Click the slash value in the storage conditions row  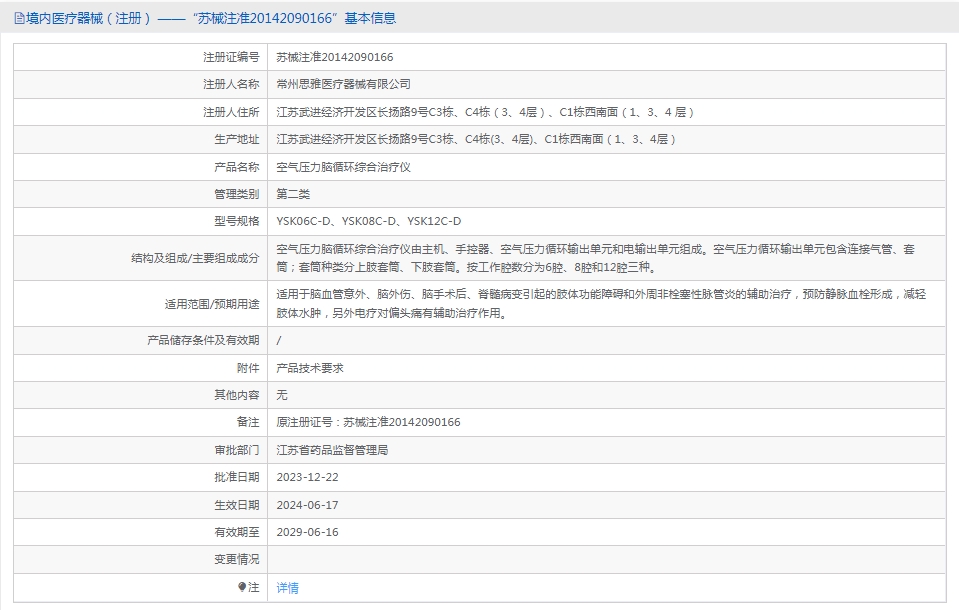pos(279,341)
